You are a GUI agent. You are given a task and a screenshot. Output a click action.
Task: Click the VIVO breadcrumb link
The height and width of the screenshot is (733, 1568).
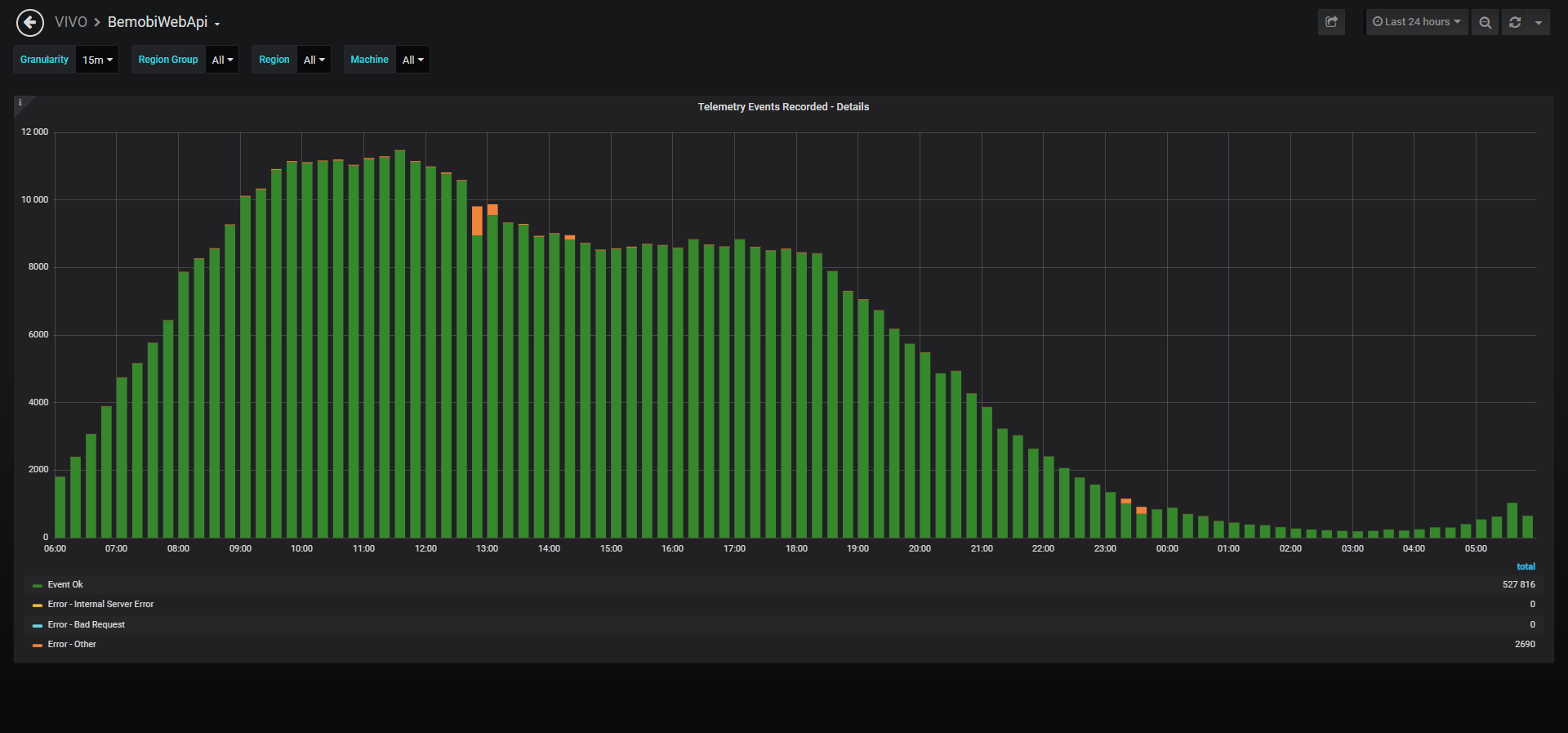[x=71, y=22]
